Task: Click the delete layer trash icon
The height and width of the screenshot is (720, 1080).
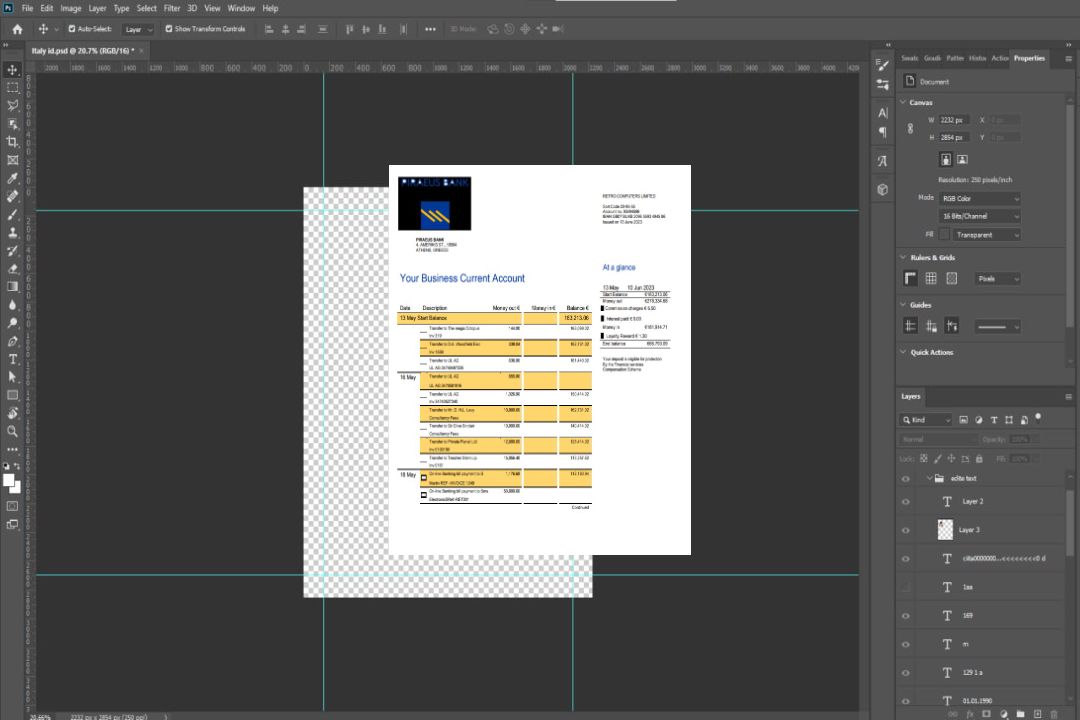Action: (x=1054, y=714)
